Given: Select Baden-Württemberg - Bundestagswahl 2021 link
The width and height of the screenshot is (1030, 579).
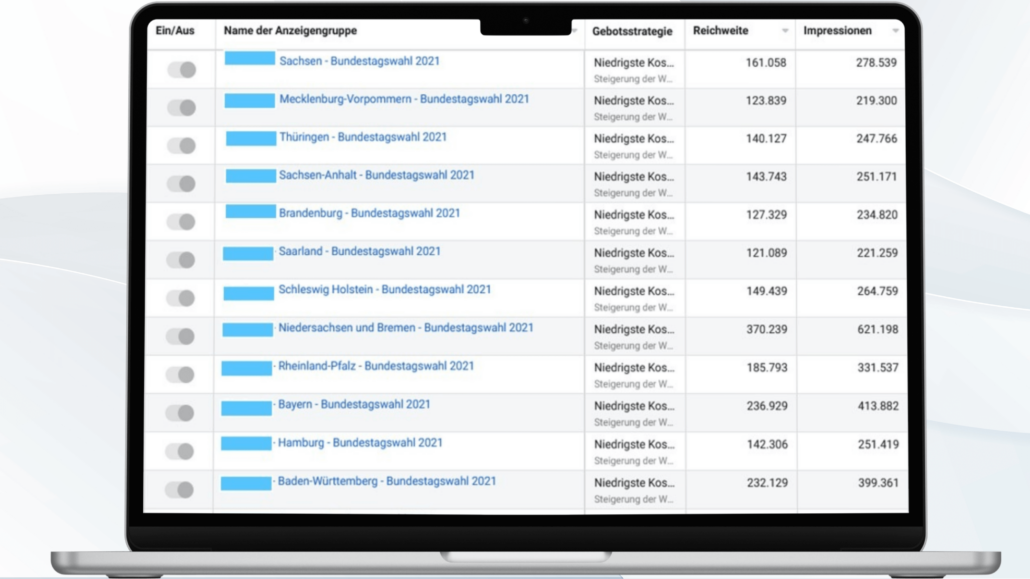Looking at the screenshot, I should [x=387, y=481].
